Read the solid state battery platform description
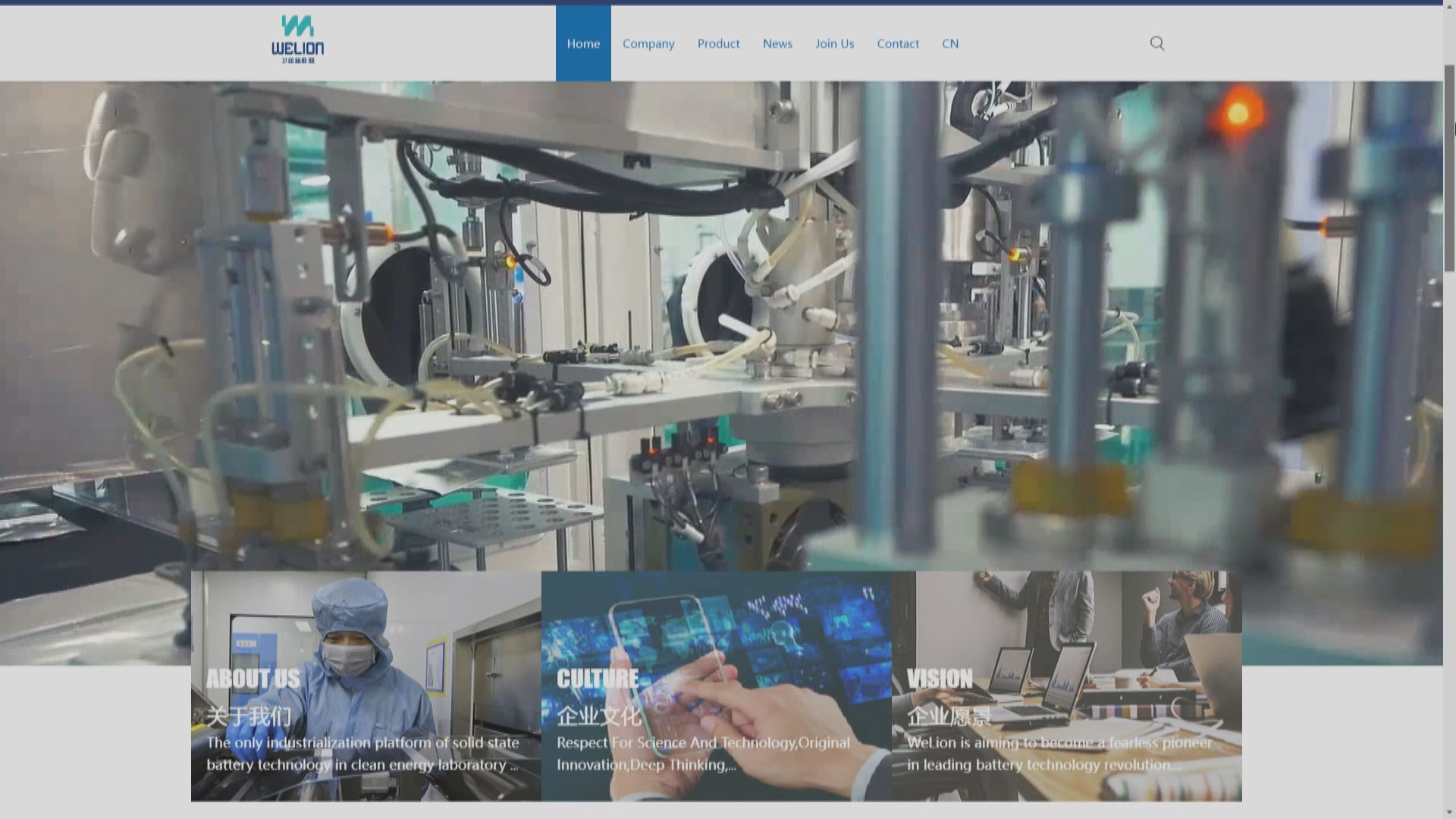The width and height of the screenshot is (1456, 819). click(x=362, y=754)
